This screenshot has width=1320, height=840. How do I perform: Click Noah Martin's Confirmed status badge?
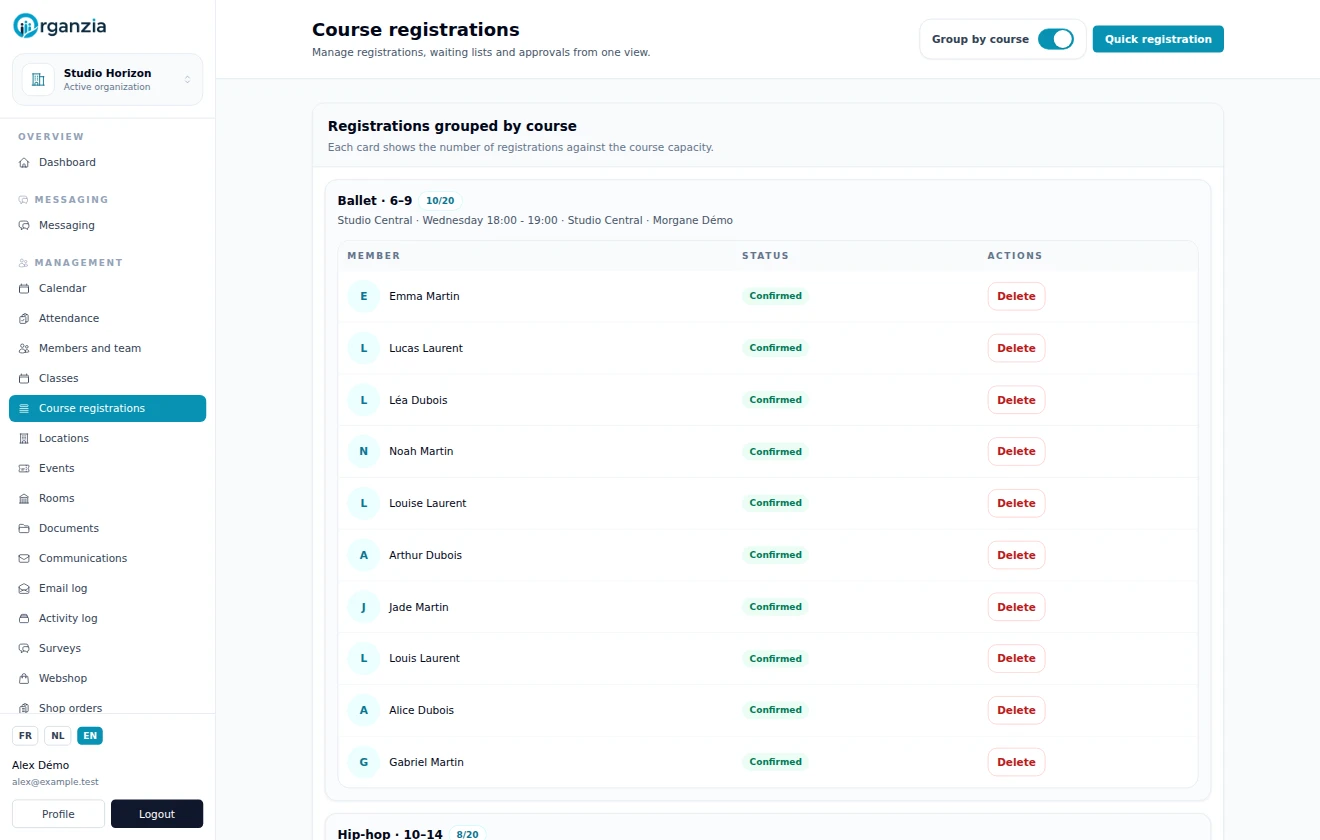776,452
